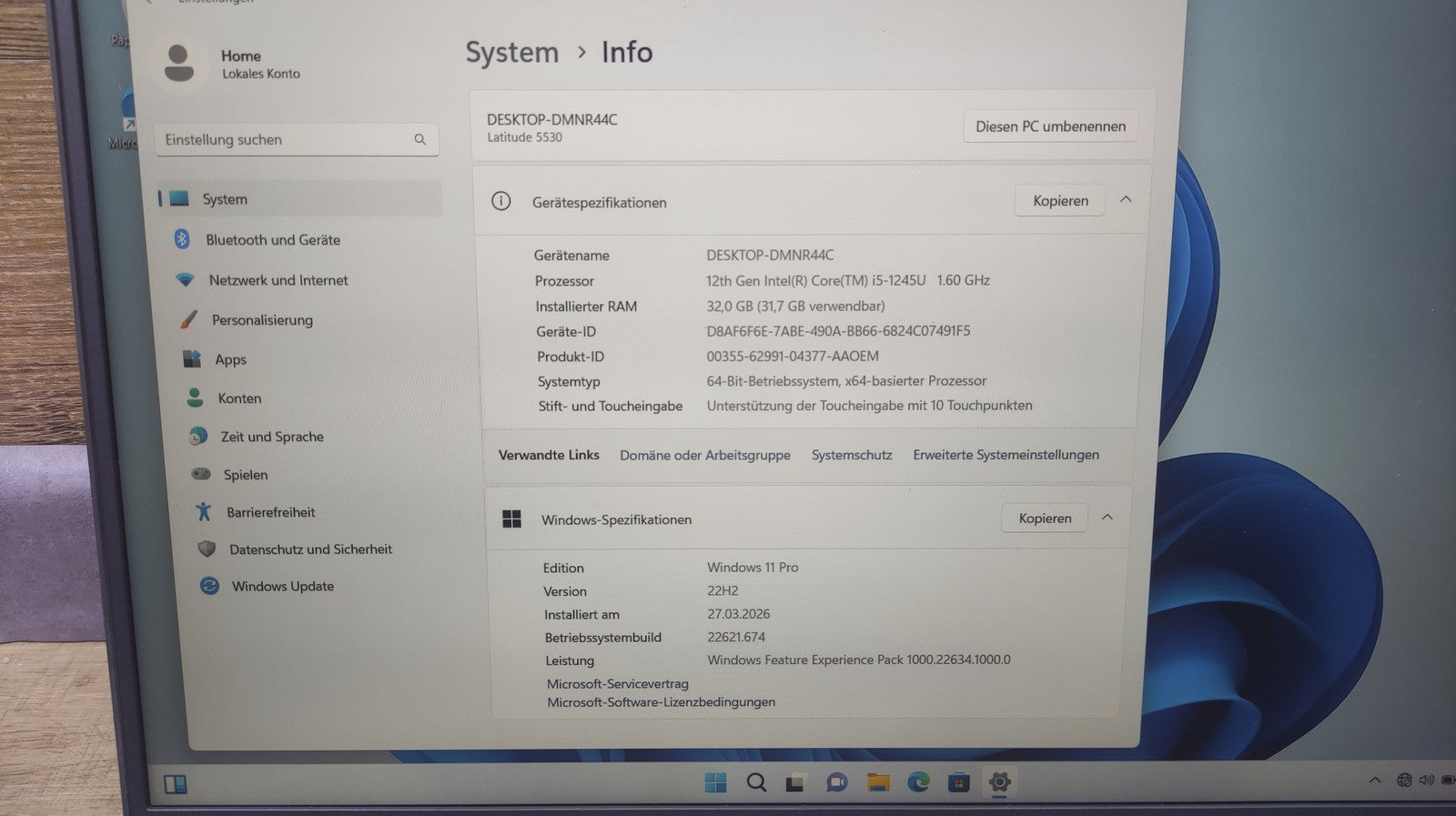This screenshot has width=1456, height=816.
Task: Select Spielen in the sidebar
Action: pos(246,475)
